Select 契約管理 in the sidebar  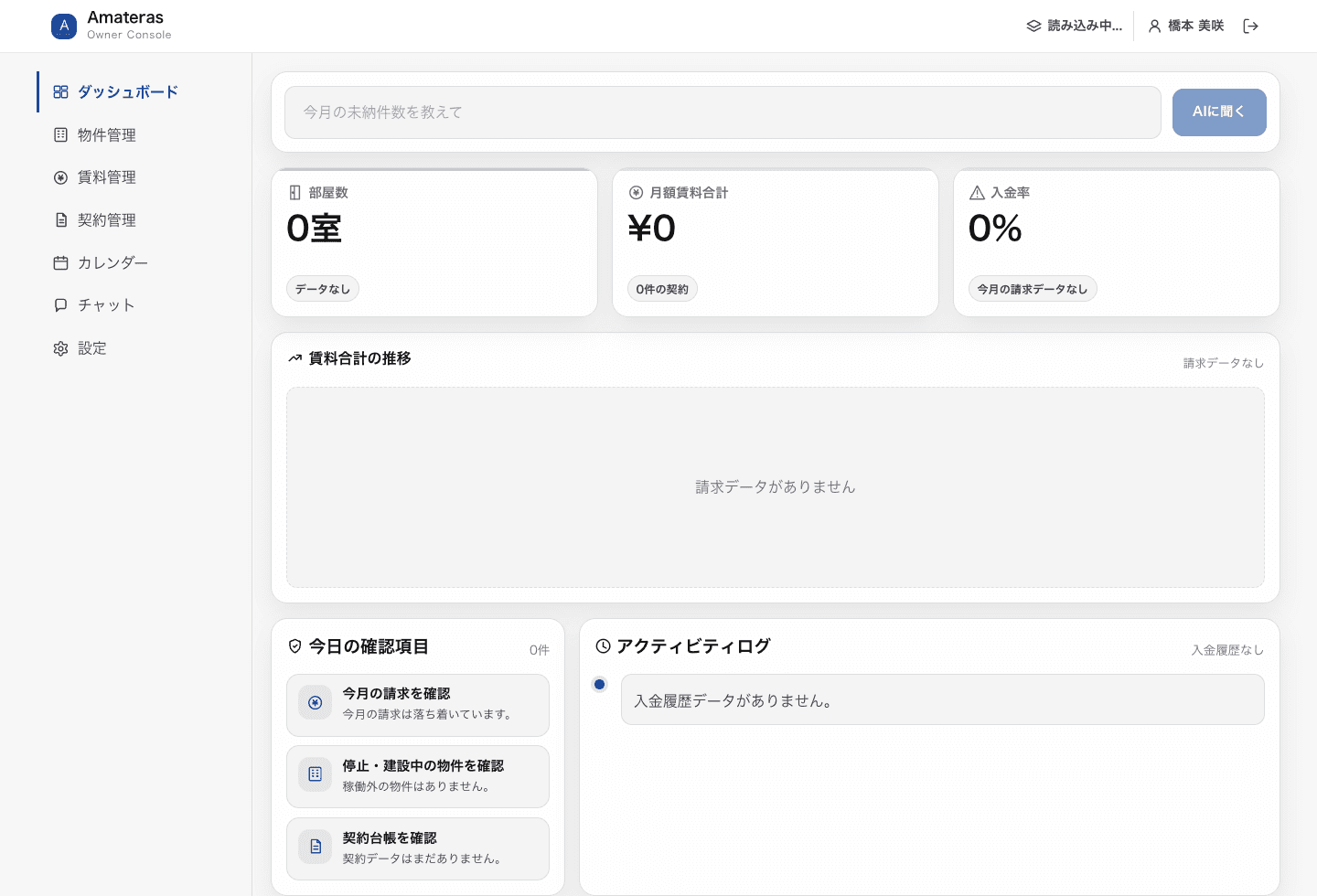coord(135,220)
